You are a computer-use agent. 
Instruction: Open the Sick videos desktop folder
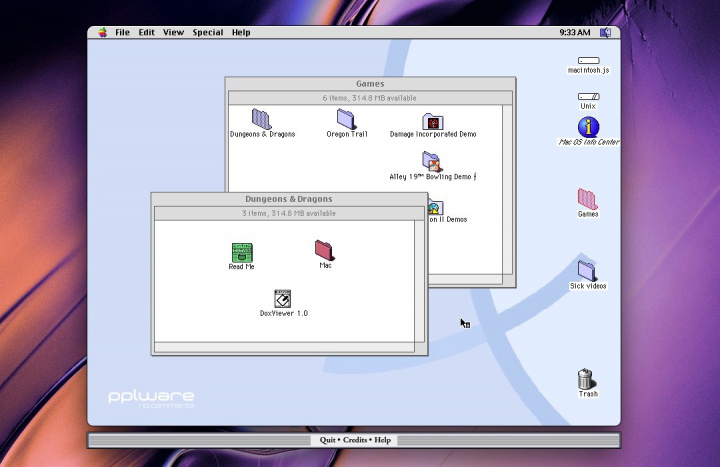click(587, 270)
